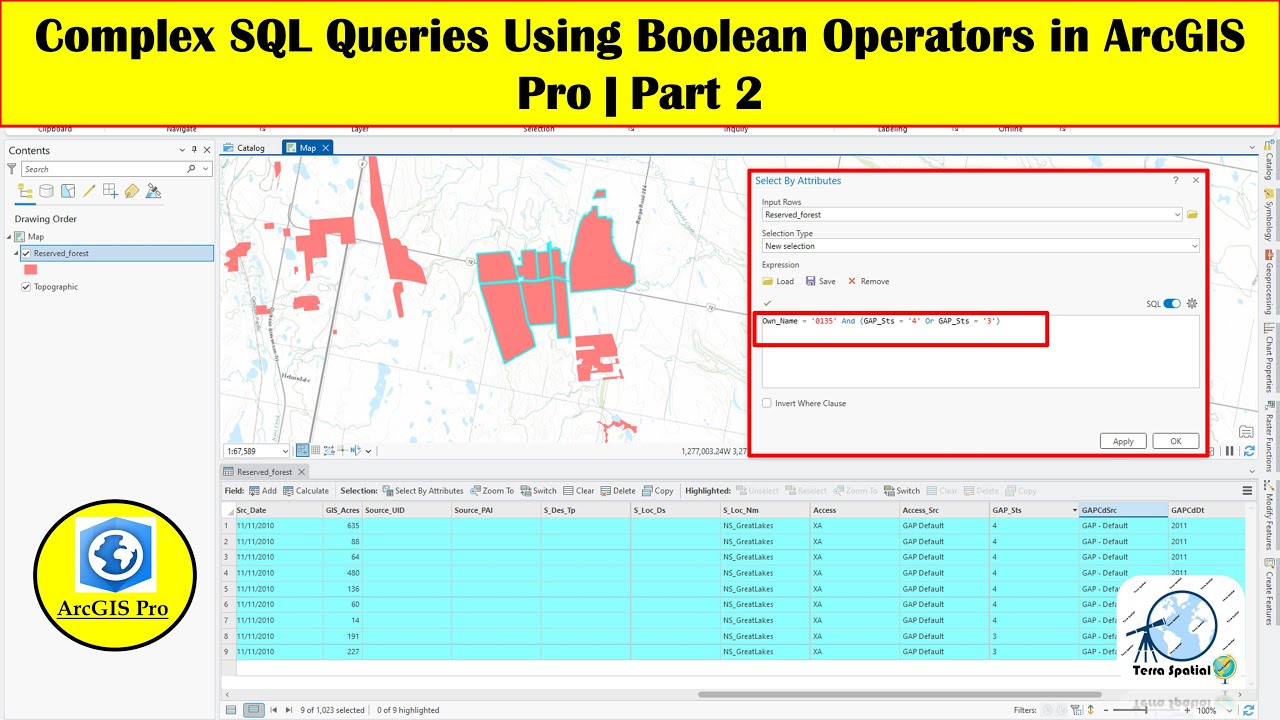
Task: Open the Chart Properties side tab
Action: (1269, 358)
